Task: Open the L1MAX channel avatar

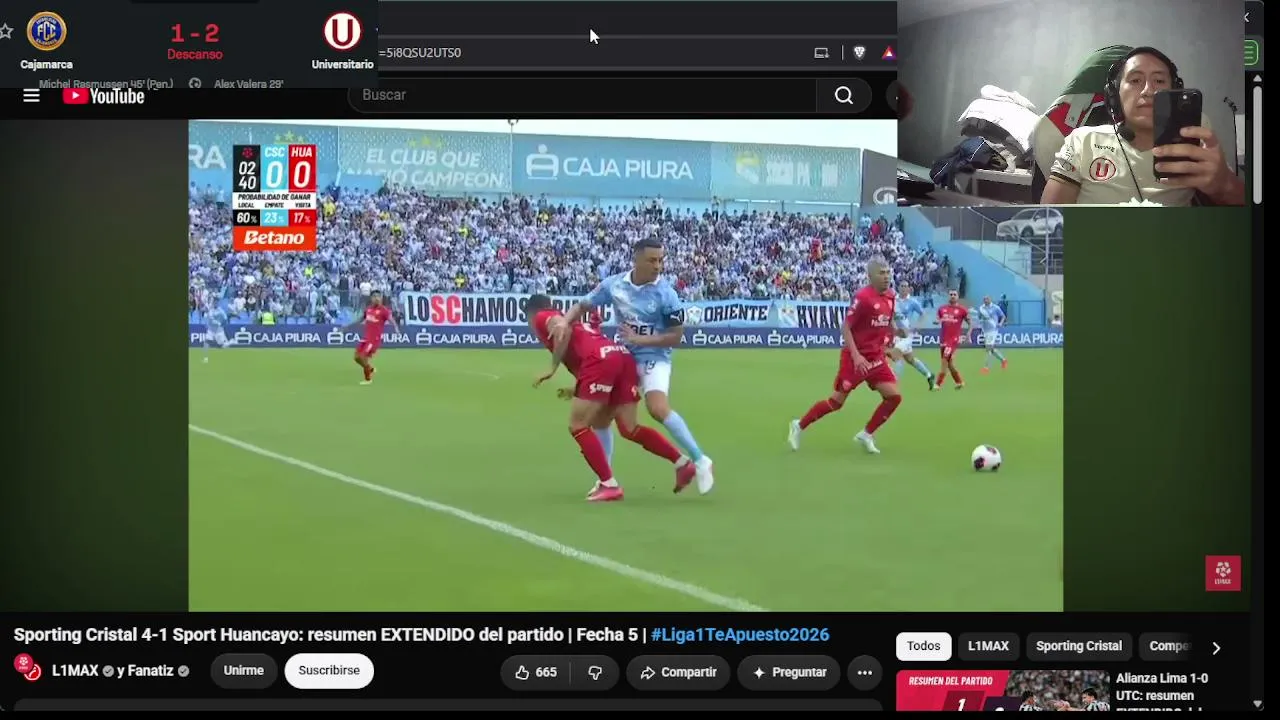Action: click(27, 668)
